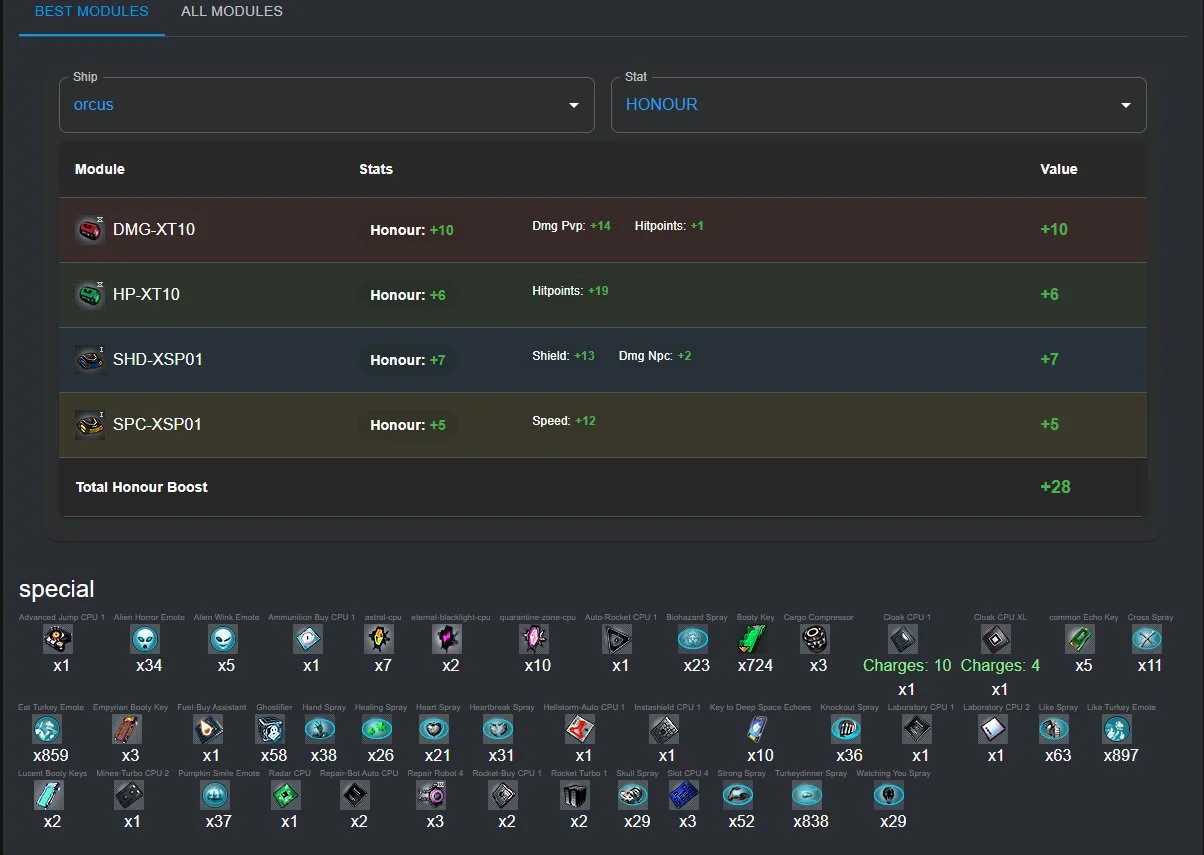Image resolution: width=1204 pixels, height=855 pixels.
Task: Click the Module column header
Action: (x=100, y=169)
